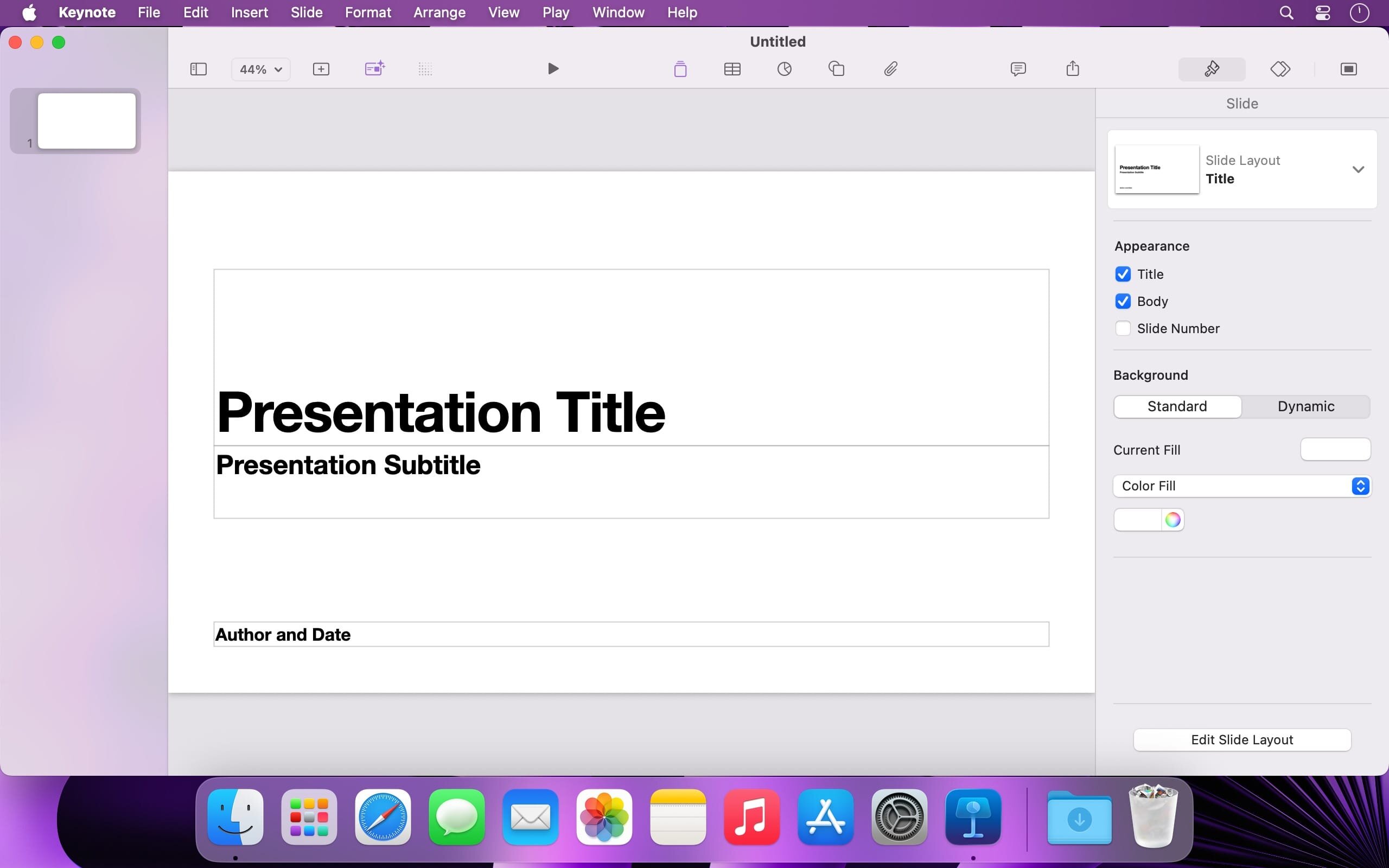Enable the Slide Number checkbox
Viewport: 1389px width, 868px height.
point(1123,328)
